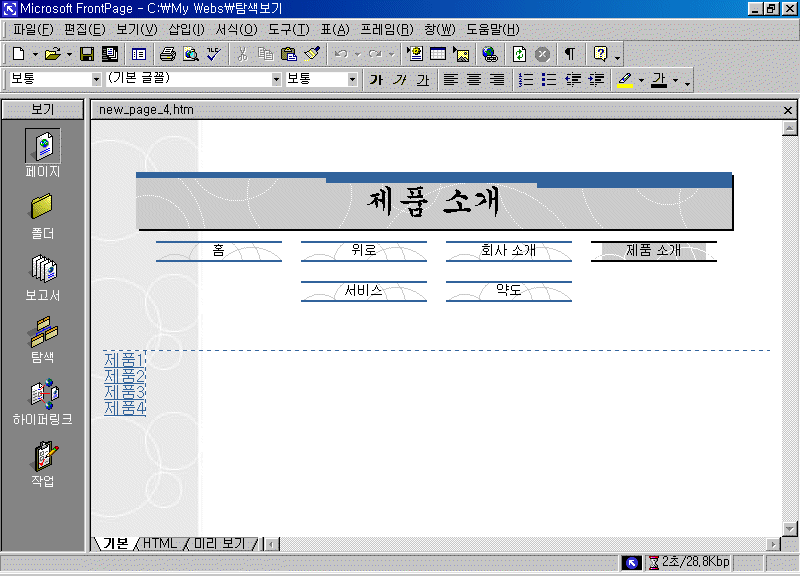Screen dimensions: 800x576
Task: Apply font color button
Action: click(x=659, y=80)
